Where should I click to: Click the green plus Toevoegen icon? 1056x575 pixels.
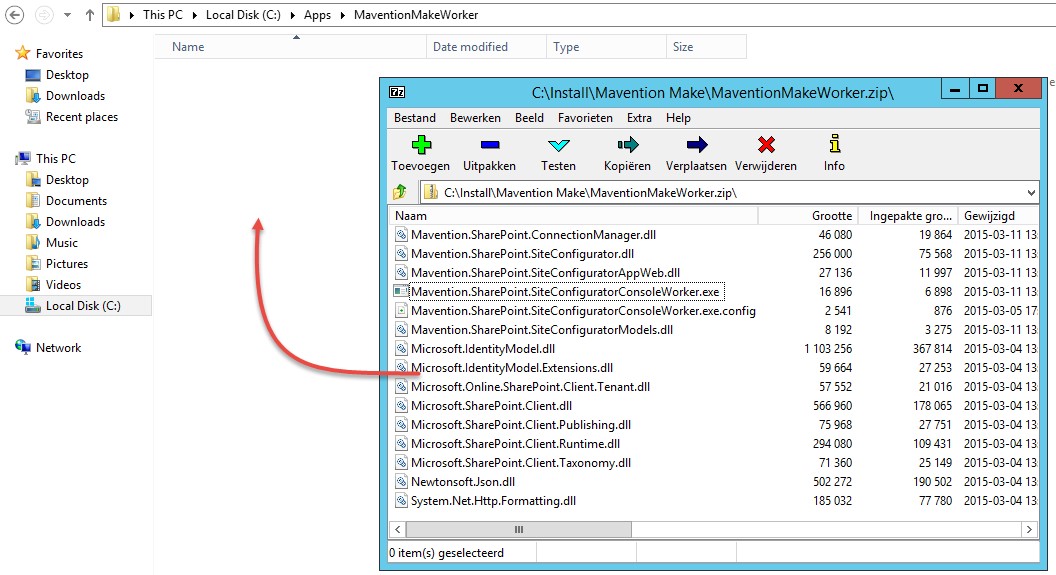pos(421,146)
